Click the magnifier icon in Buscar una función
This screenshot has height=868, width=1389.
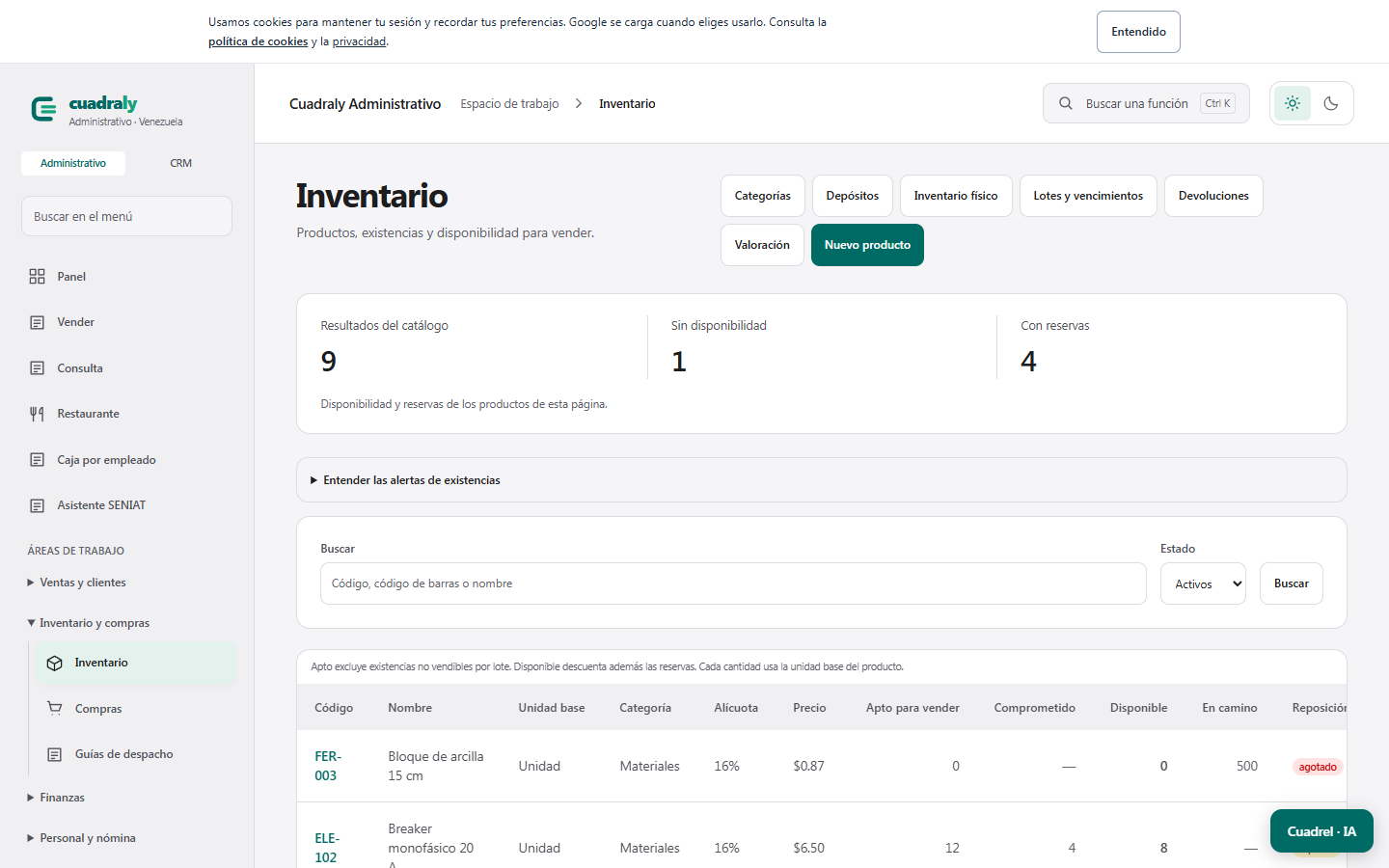click(x=1066, y=103)
